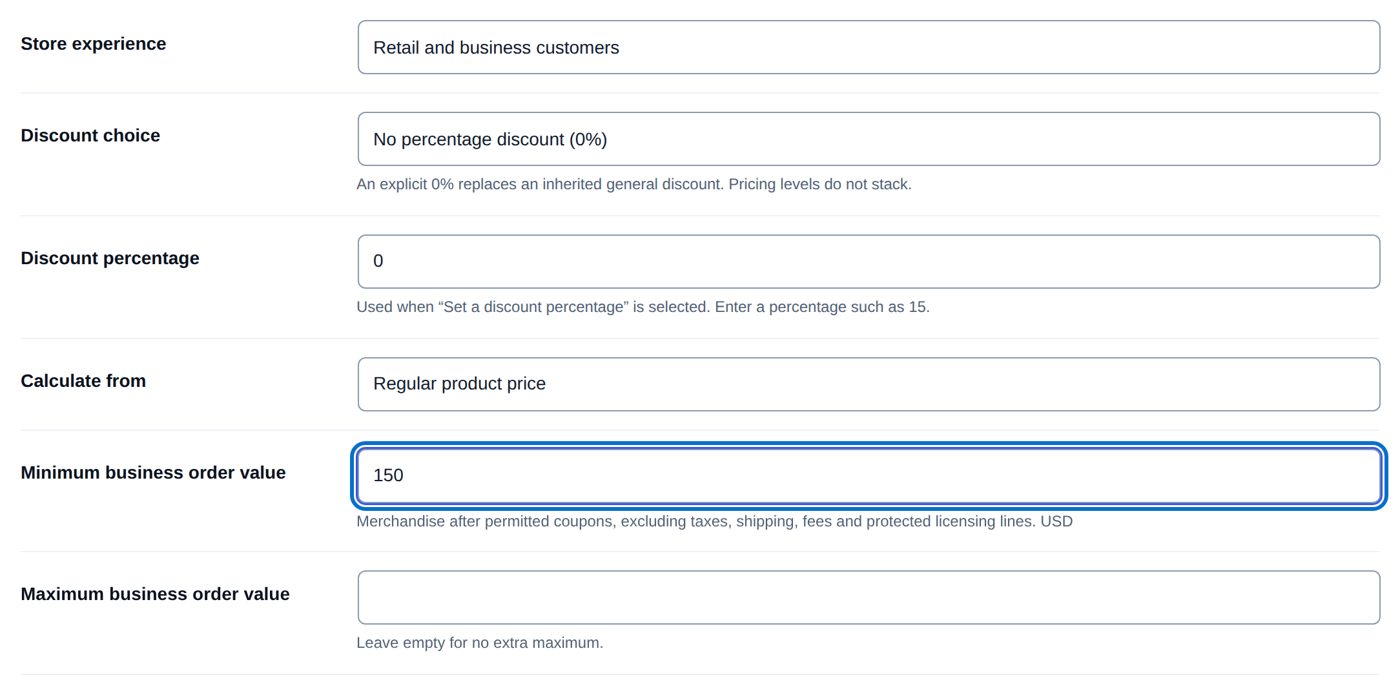The width and height of the screenshot is (1400, 695).
Task: Click the Maximum business order value label
Action: coord(155,594)
